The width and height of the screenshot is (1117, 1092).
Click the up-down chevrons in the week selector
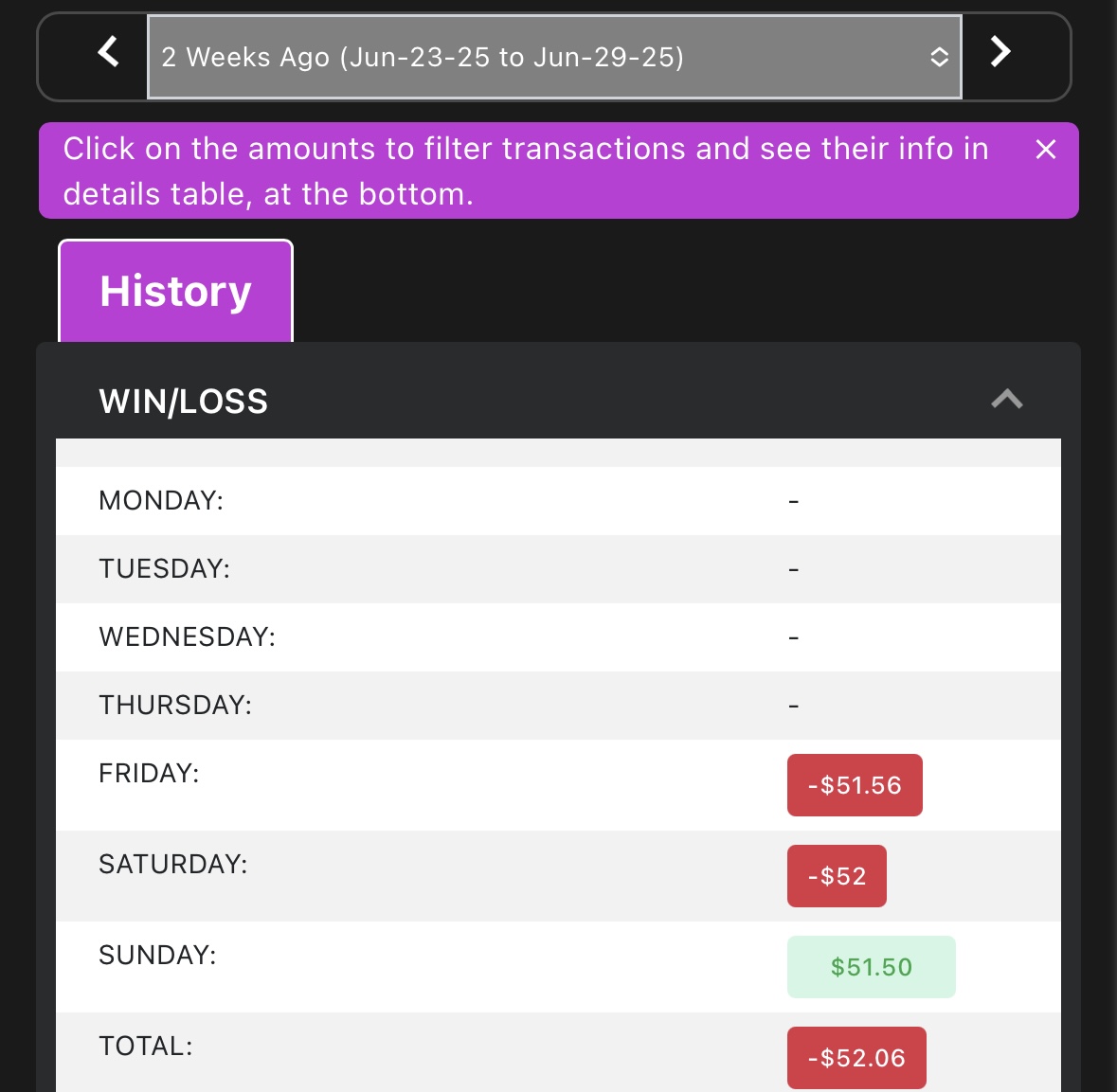point(939,57)
